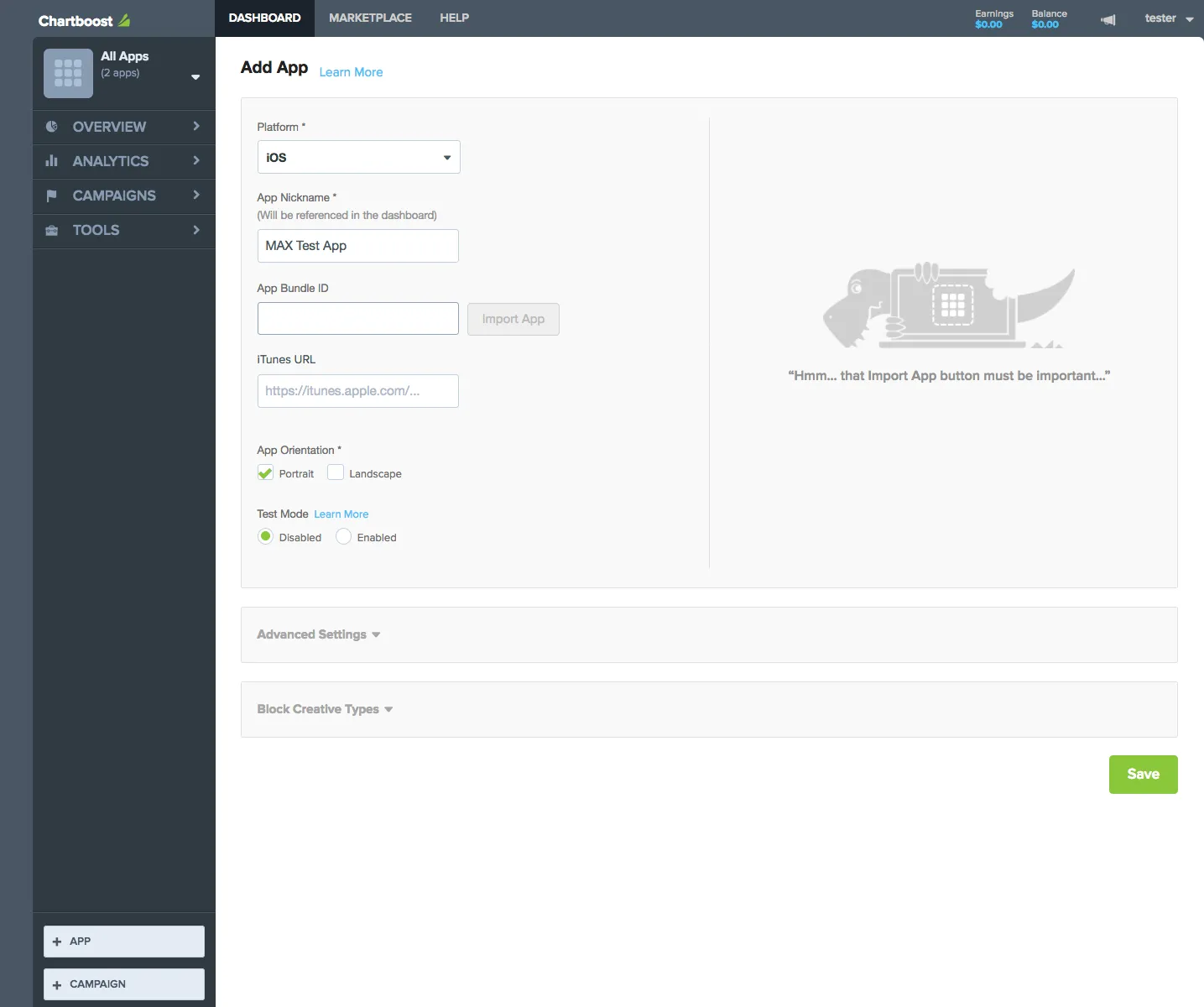This screenshot has height=1007, width=1204.
Task: Open the announcements megaphone icon
Action: coord(1108,19)
